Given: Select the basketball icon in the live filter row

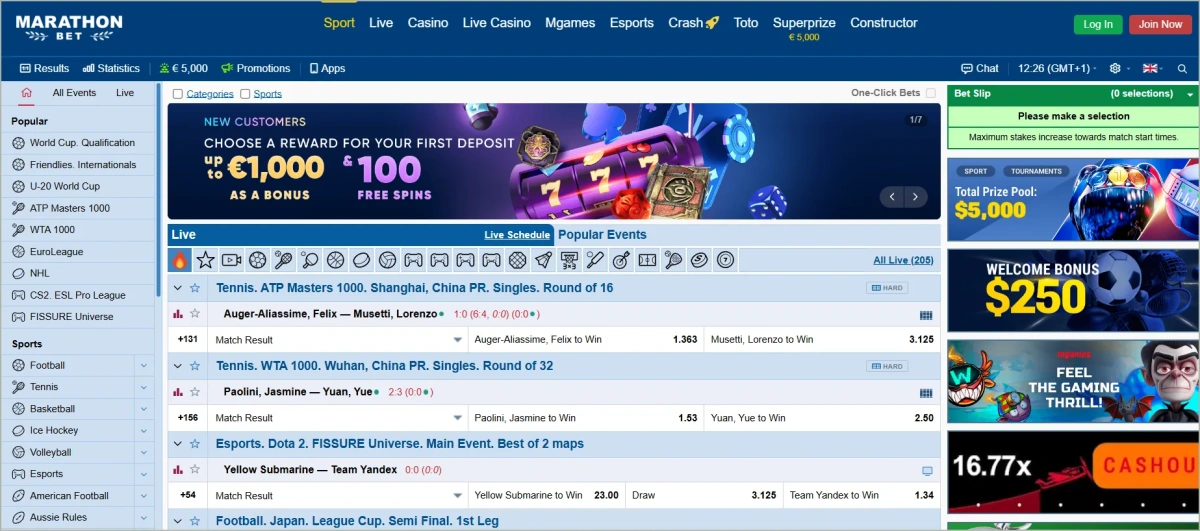Looking at the screenshot, I should [x=335, y=260].
